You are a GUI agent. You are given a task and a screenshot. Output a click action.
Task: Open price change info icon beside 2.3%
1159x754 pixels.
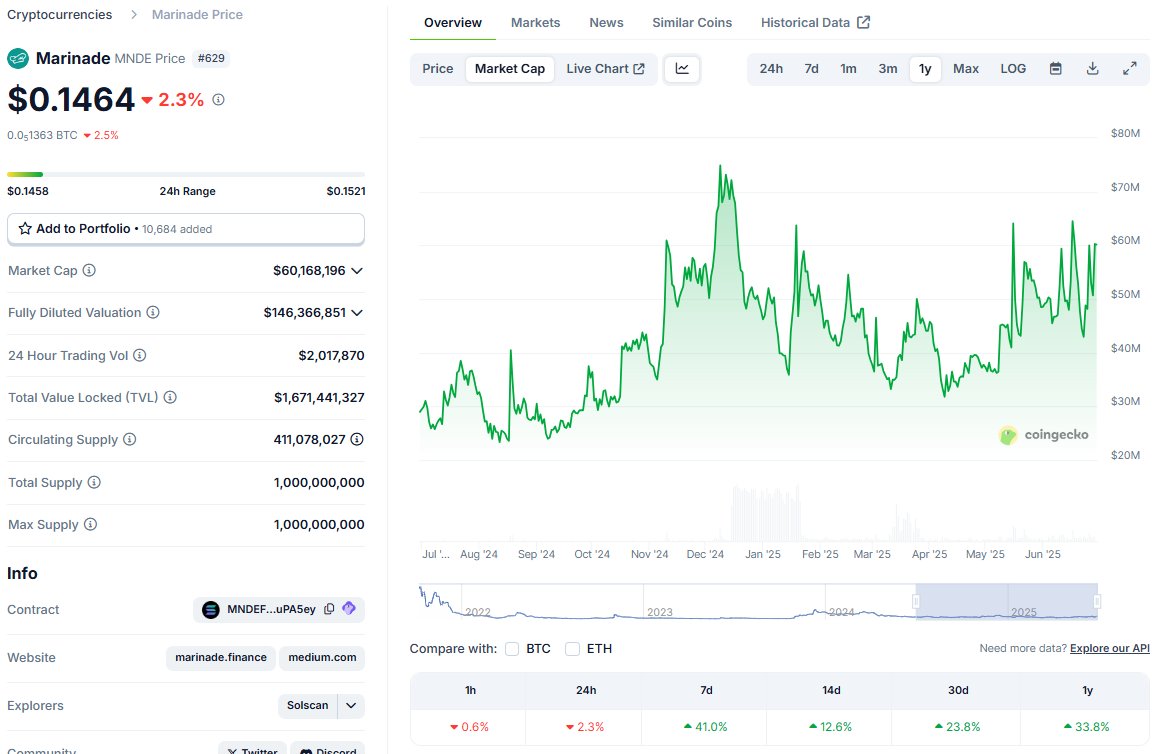[218, 99]
